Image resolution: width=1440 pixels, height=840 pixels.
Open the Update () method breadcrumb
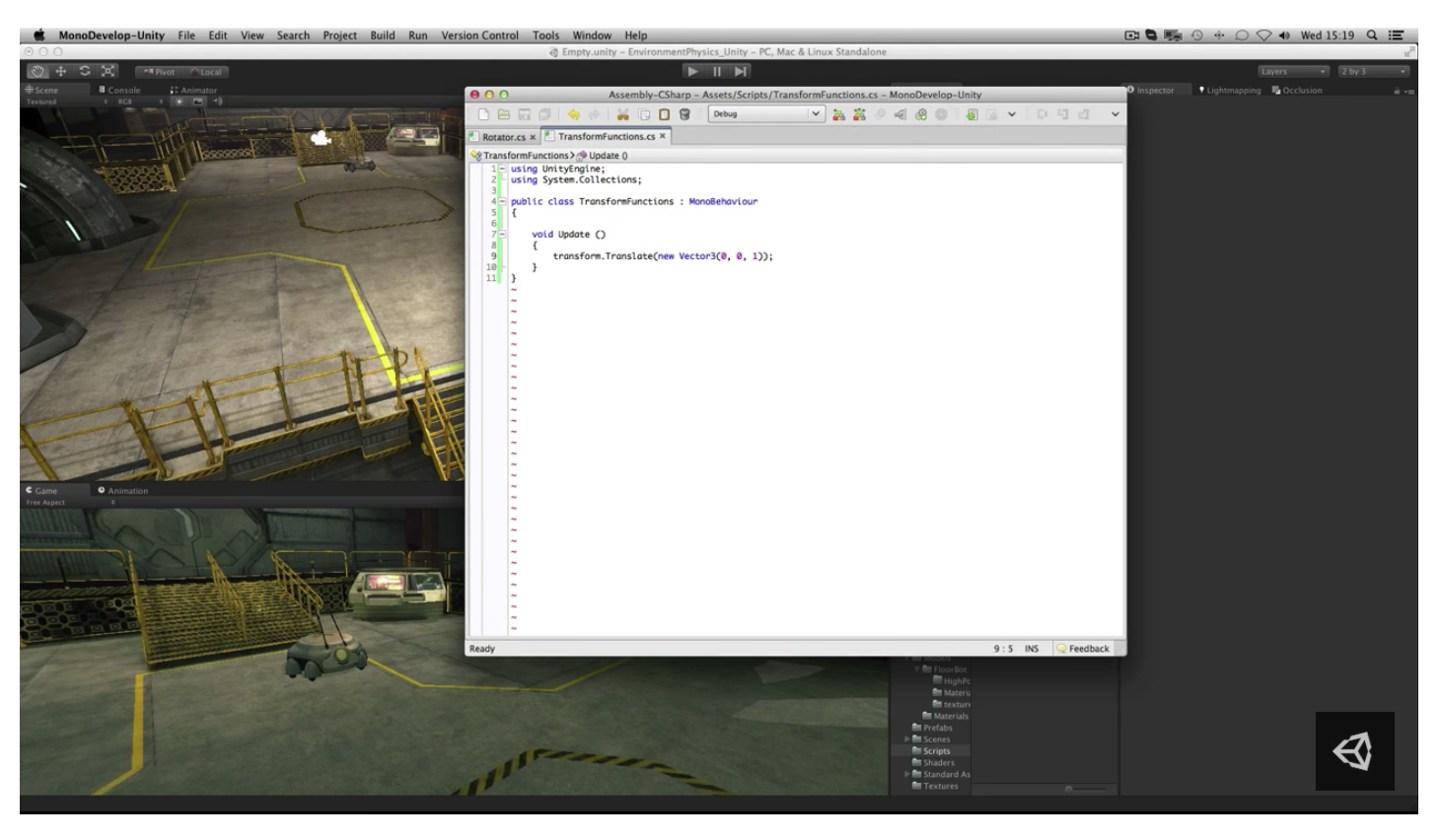point(604,156)
